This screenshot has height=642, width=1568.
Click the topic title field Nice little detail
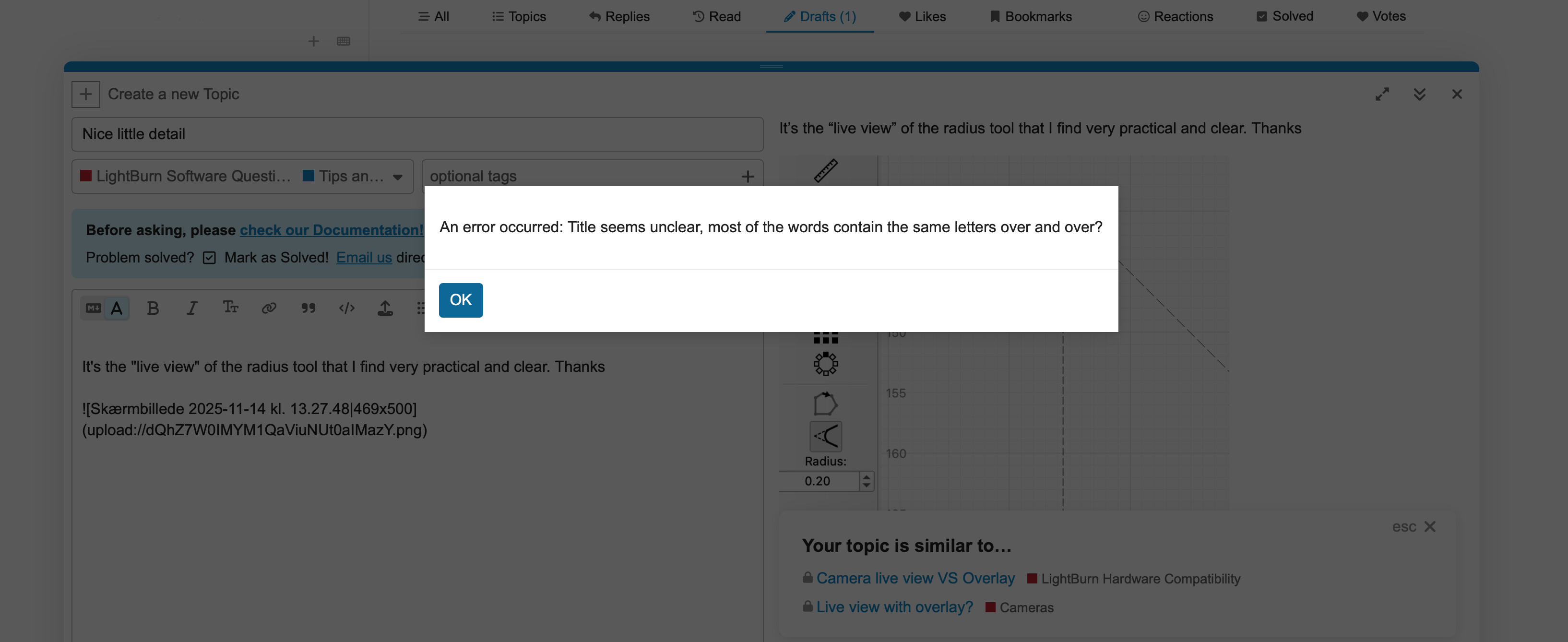[417, 134]
